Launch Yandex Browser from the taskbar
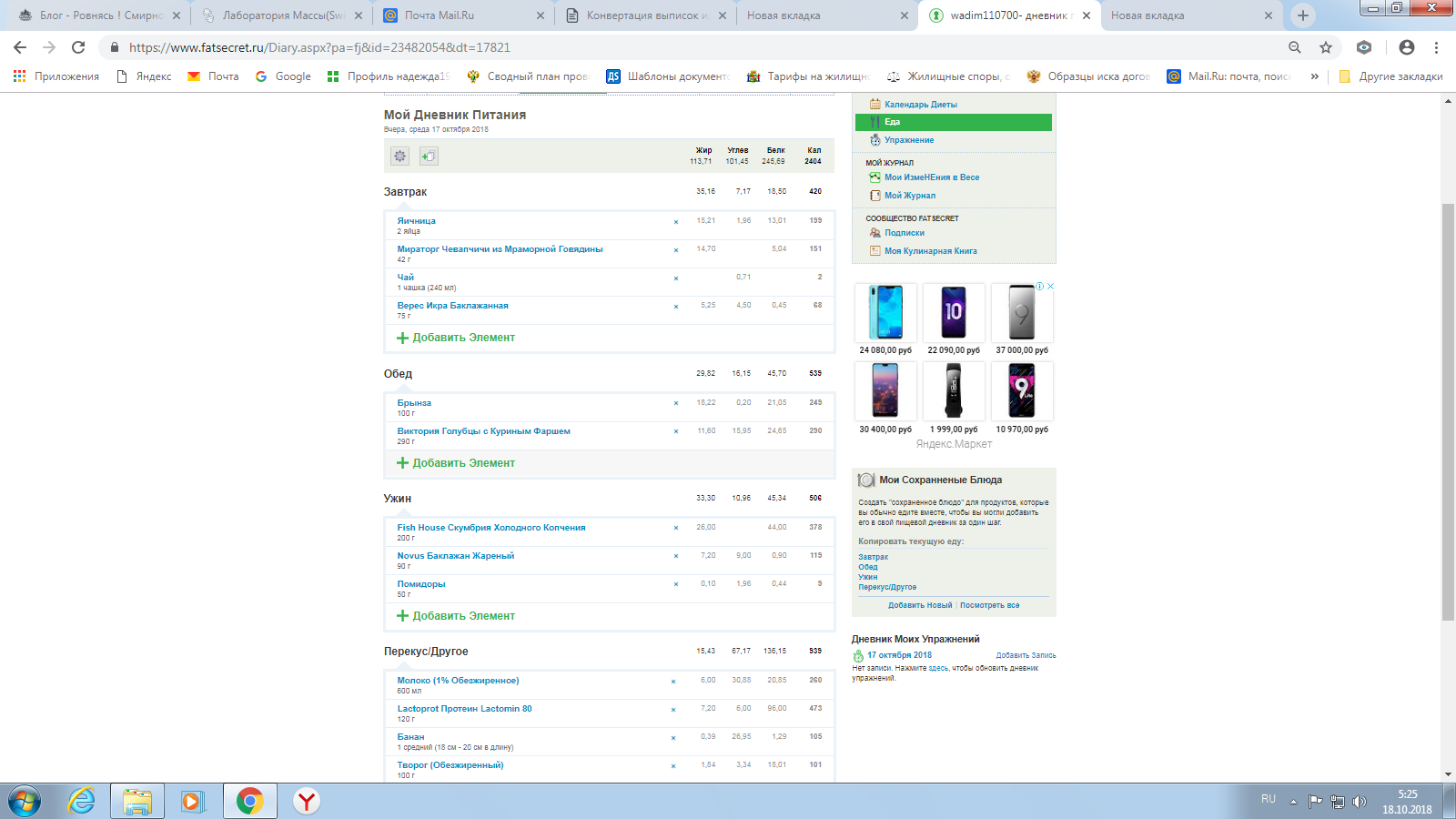The width and height of the screenshot is (1456, 819). pyautogui.click(x=307, y=801)
